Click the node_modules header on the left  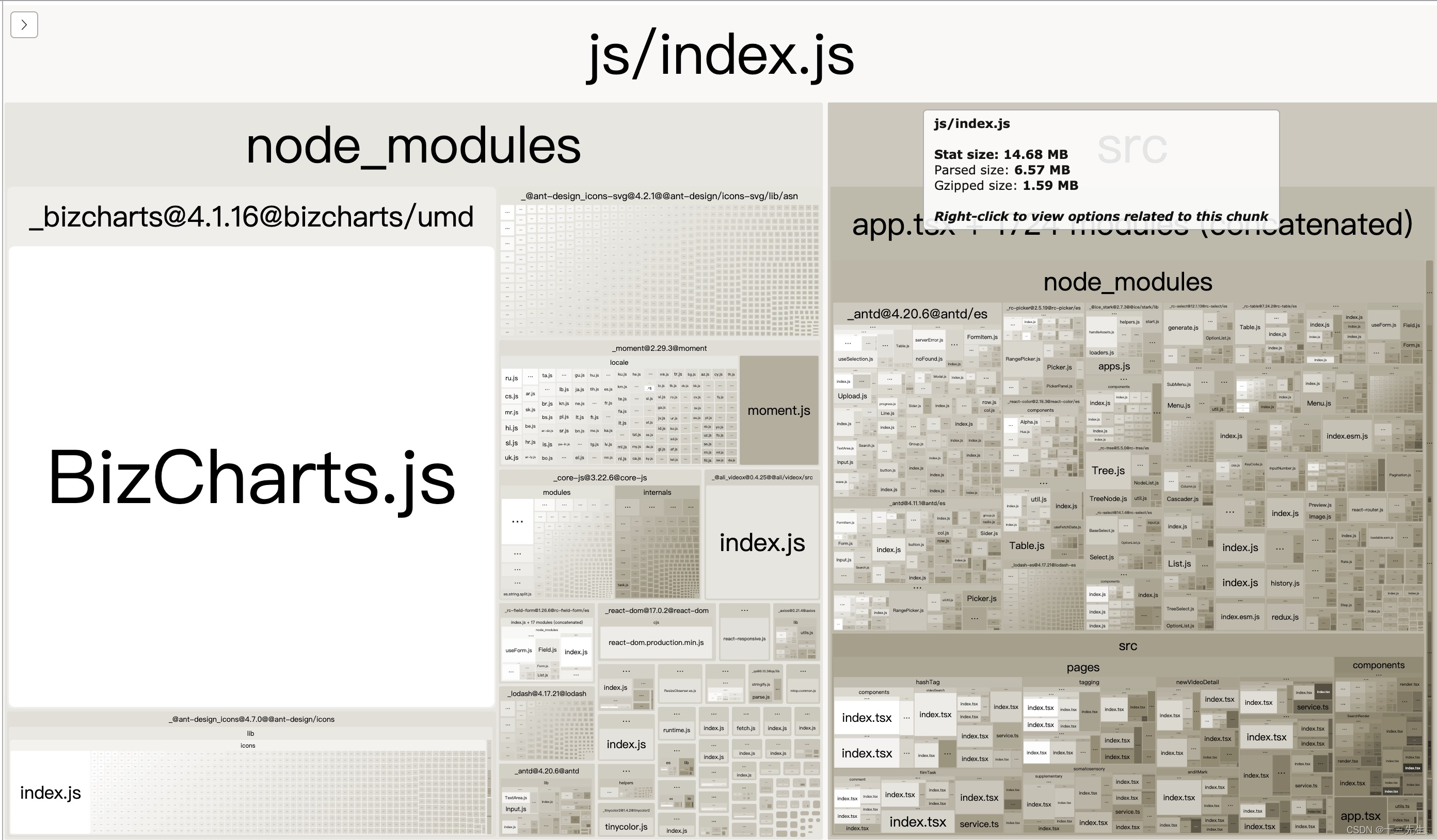click(413, 146)
